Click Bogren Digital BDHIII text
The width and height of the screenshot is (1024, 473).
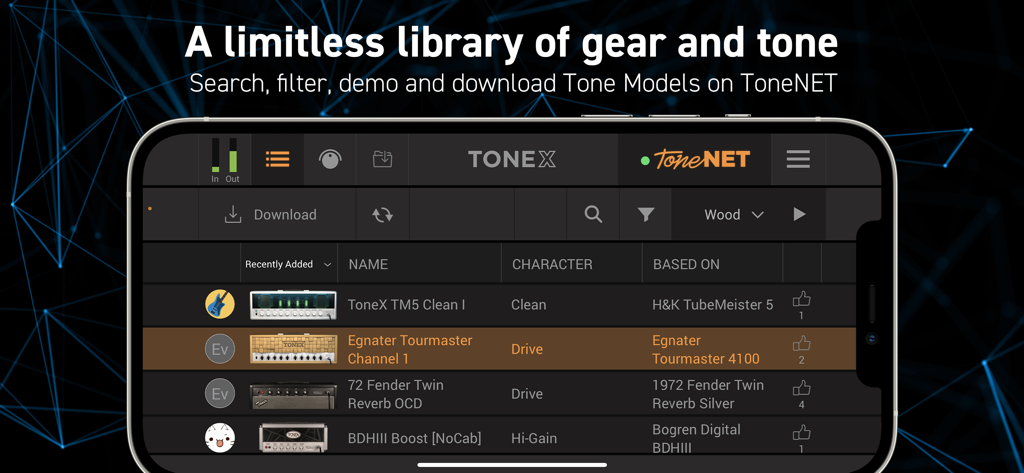tap(696, 438)
